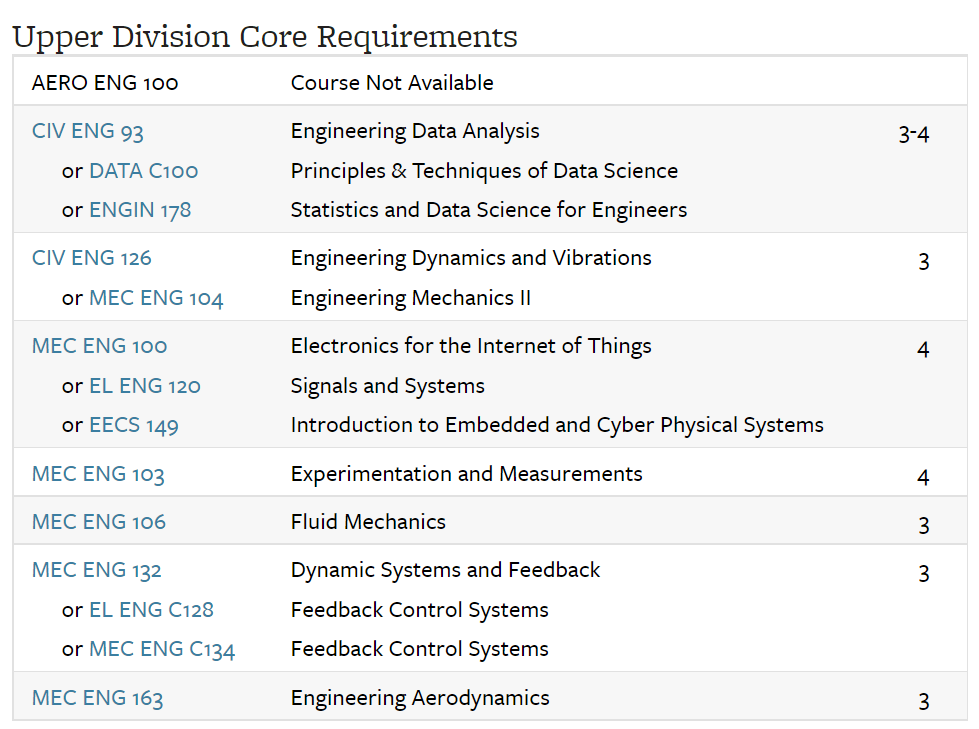
Task: Open the CIV ENG 93 course link
Action: click(88, 131)
